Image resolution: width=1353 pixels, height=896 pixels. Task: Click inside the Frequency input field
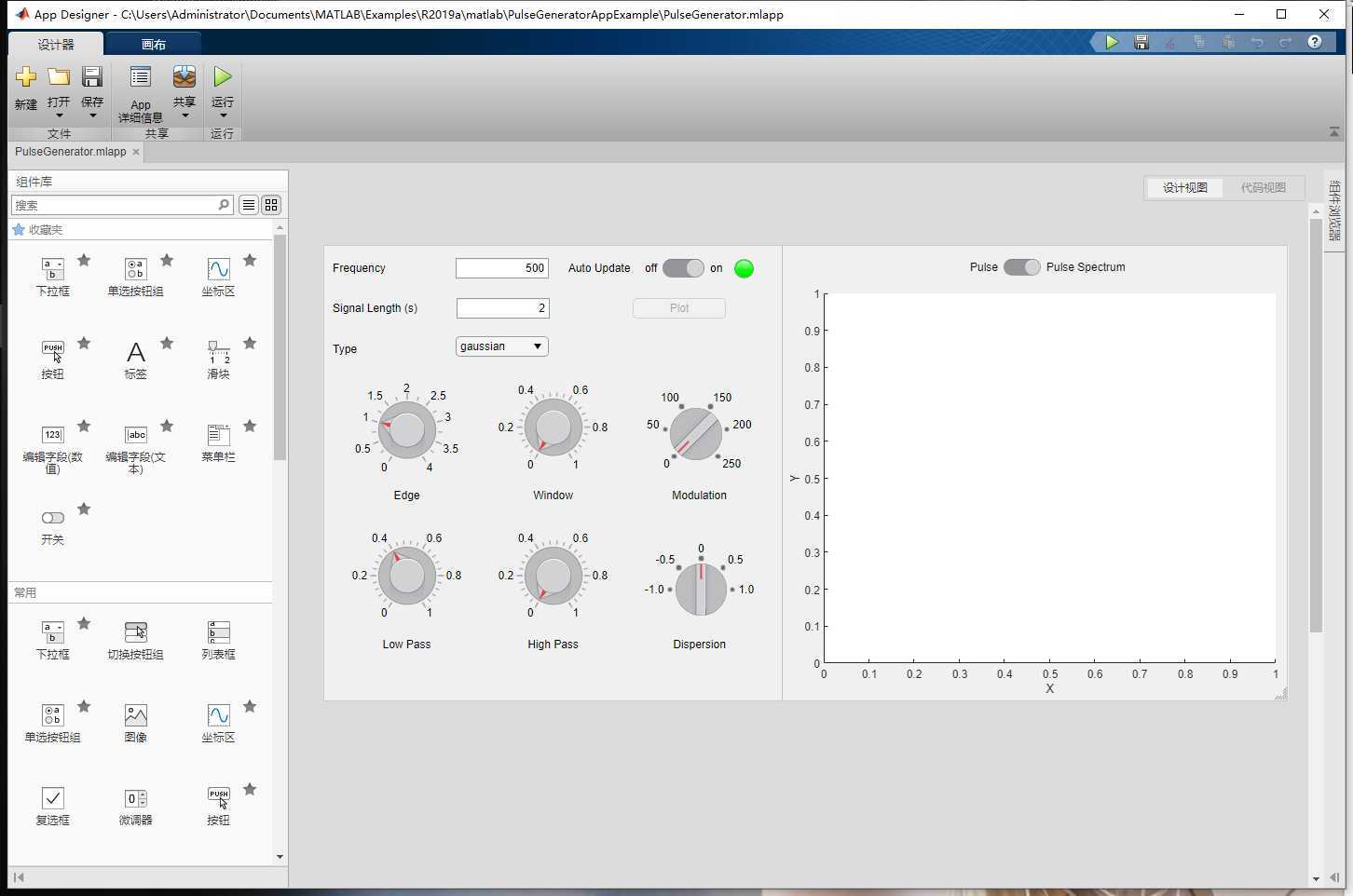coord(500,267)
